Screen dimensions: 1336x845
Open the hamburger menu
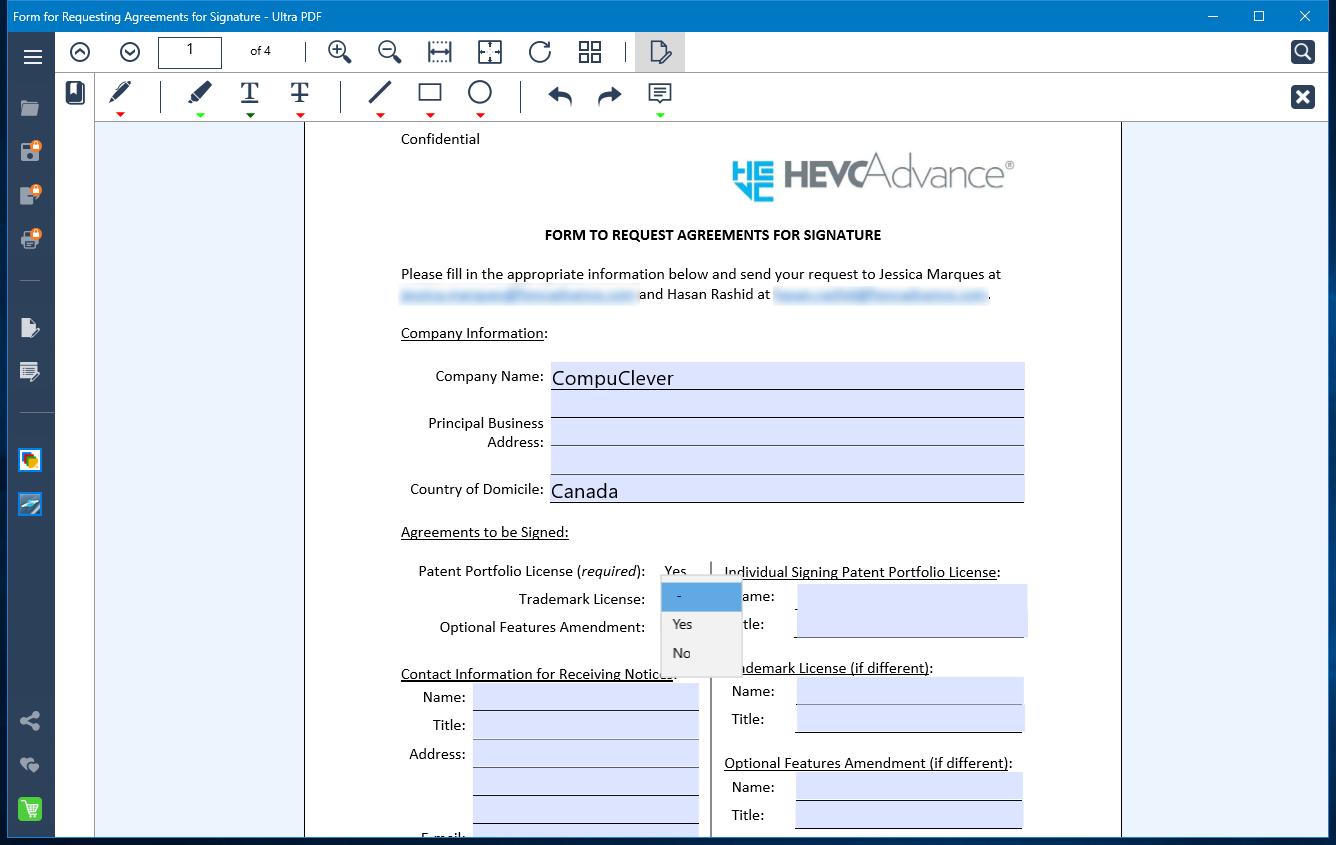[x=32, y=57]
